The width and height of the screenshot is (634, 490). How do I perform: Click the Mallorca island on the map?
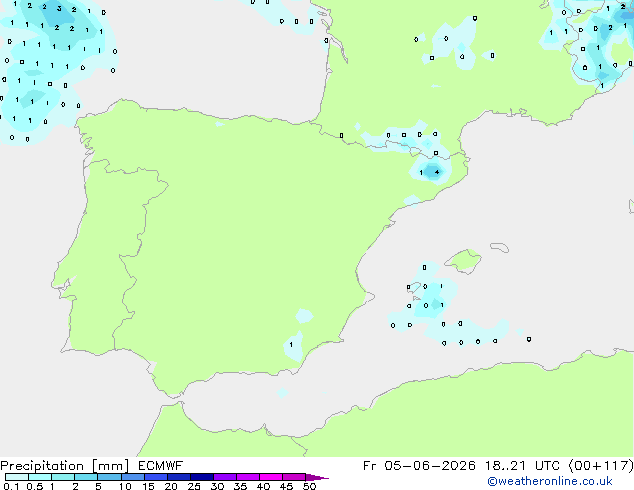[x=463, y=261]
